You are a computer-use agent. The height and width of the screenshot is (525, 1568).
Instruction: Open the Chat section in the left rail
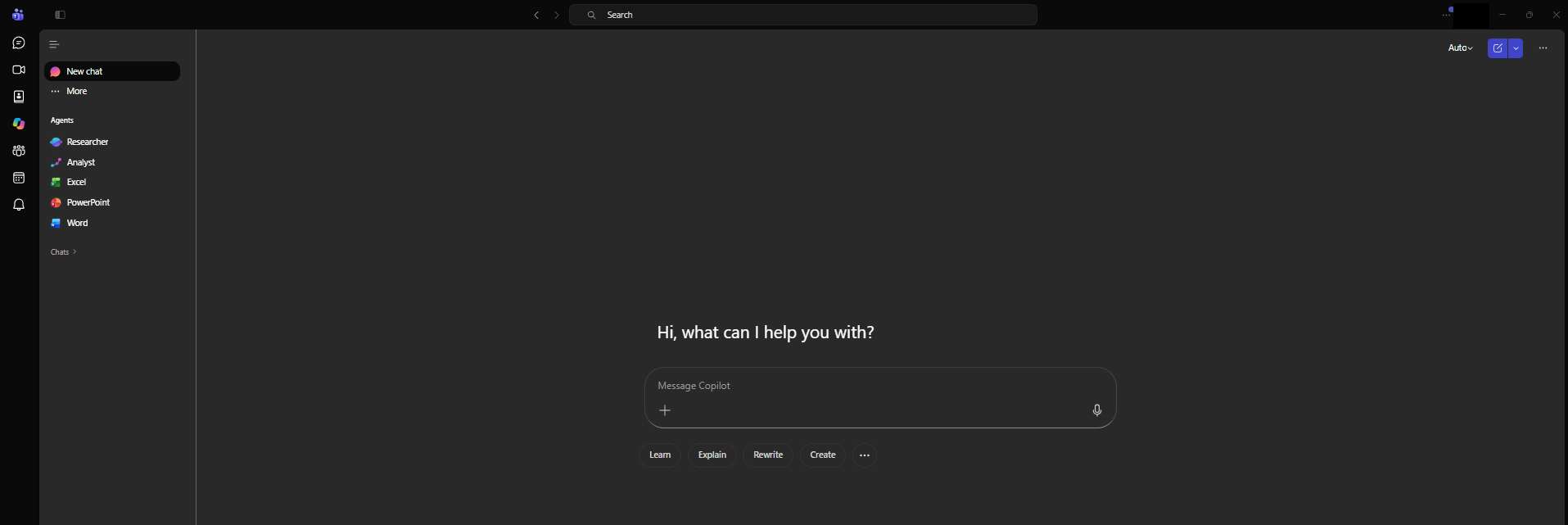click(19, 43)
